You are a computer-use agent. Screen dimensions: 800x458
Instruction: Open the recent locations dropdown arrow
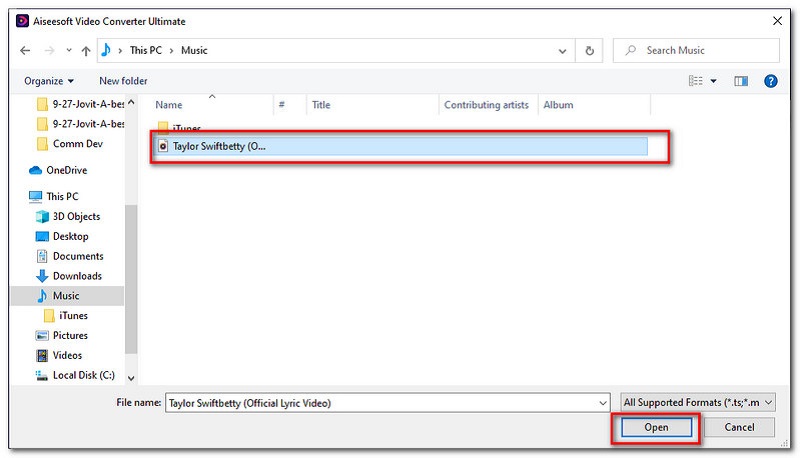click(69, 50)
